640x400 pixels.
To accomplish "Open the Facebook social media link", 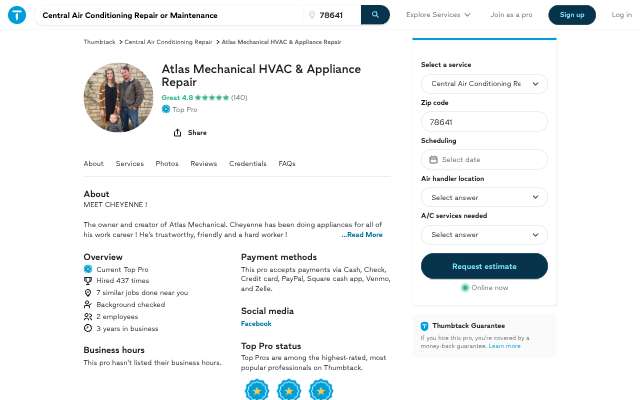I will pos(256,324).
